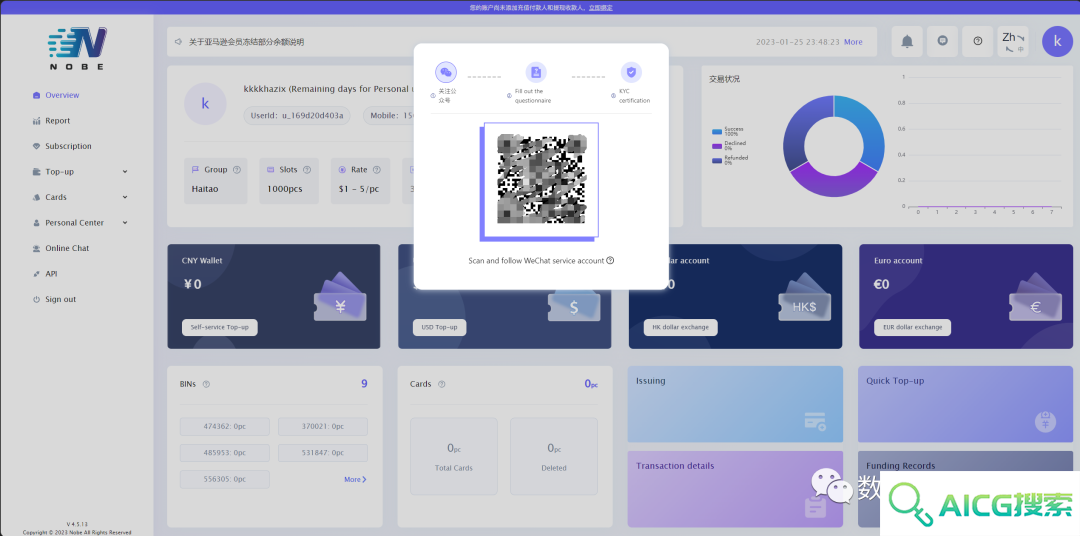Open the Transaction details tile

tap(736, 489)
